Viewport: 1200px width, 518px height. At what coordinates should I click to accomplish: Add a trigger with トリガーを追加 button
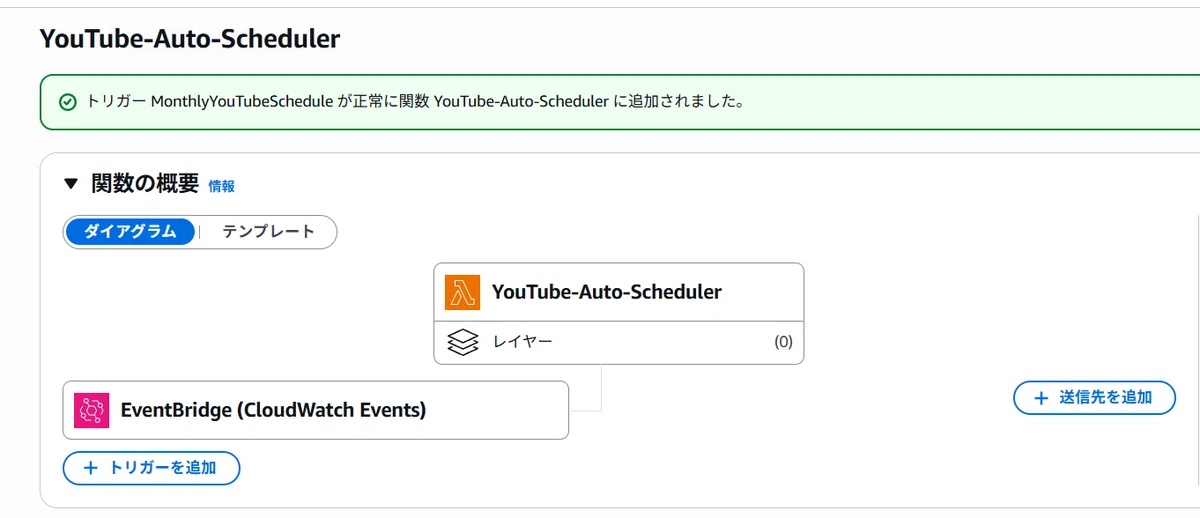click(151, 468)
